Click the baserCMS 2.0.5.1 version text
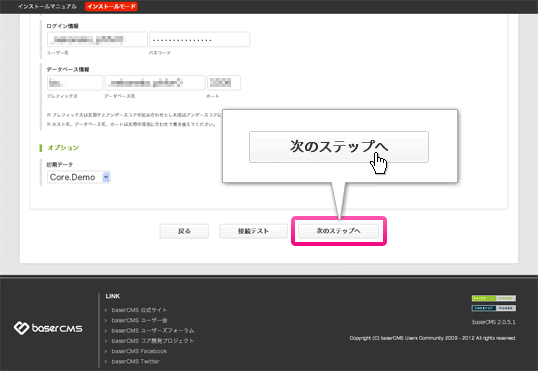Viewport: 538px width, 371px height. pyautogui.click(x=494, y=322)
